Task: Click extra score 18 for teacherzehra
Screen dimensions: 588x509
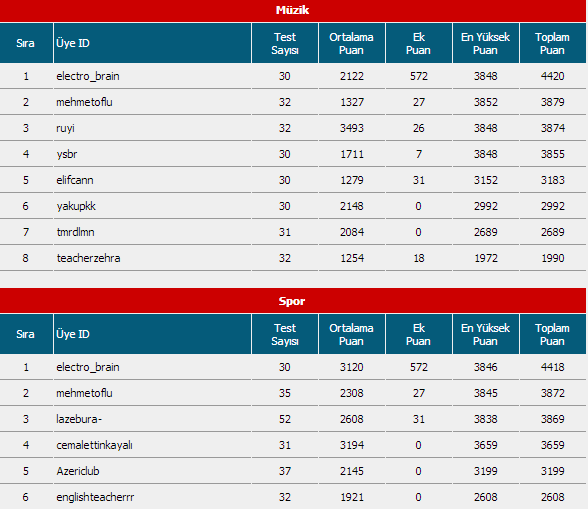Action: pos(418,258)
